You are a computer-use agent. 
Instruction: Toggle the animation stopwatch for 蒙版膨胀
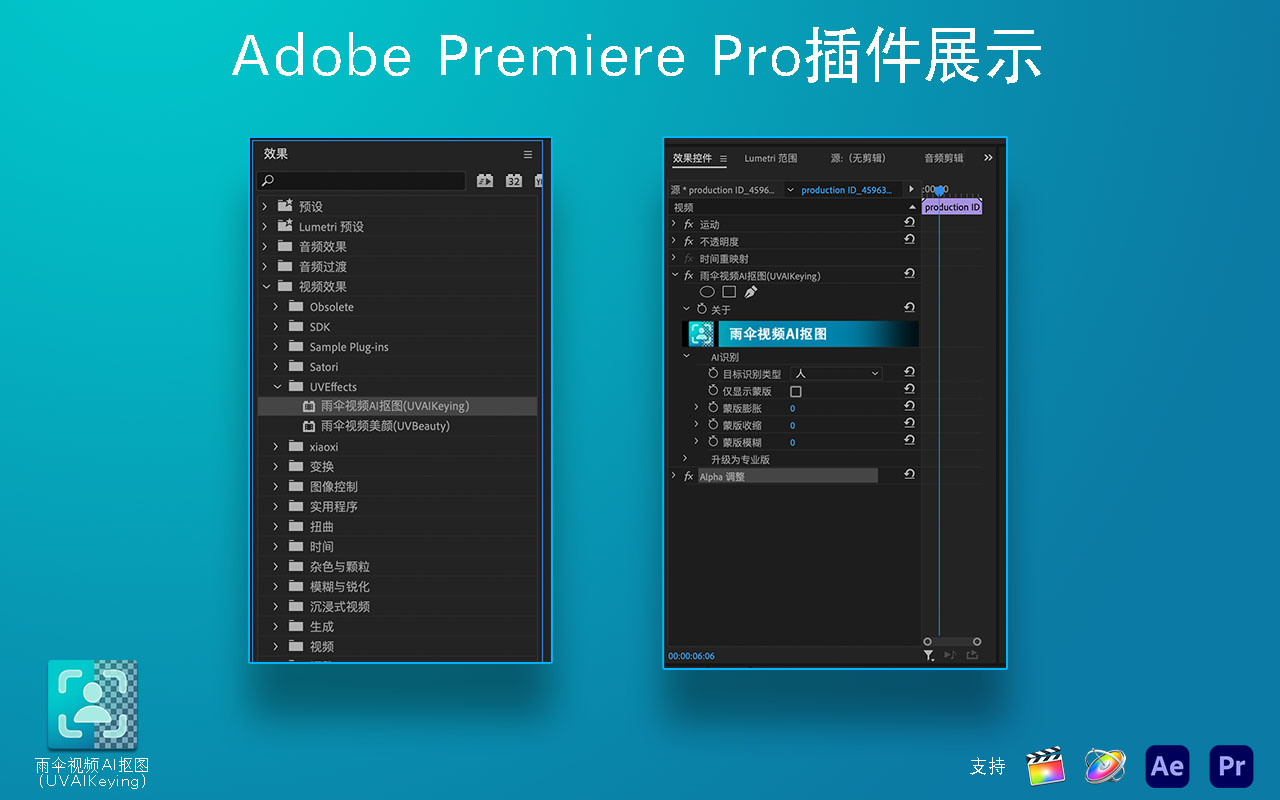click(713, 407)
